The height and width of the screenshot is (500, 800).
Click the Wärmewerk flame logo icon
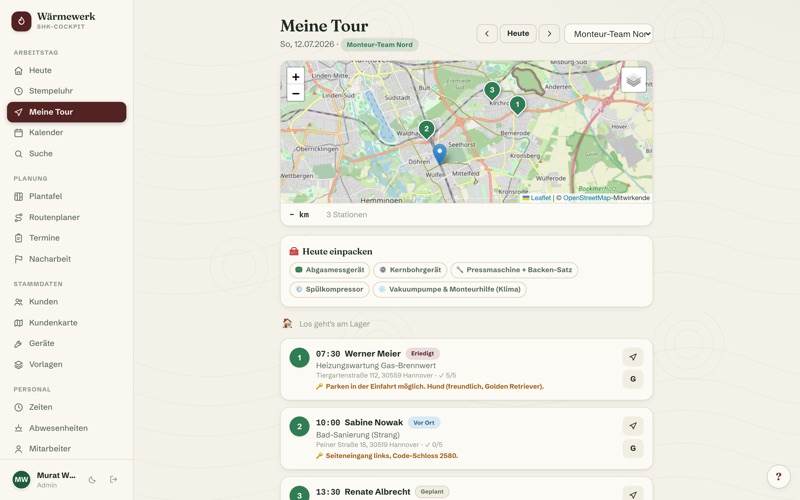pyautogui.click(x=21, y=21)
